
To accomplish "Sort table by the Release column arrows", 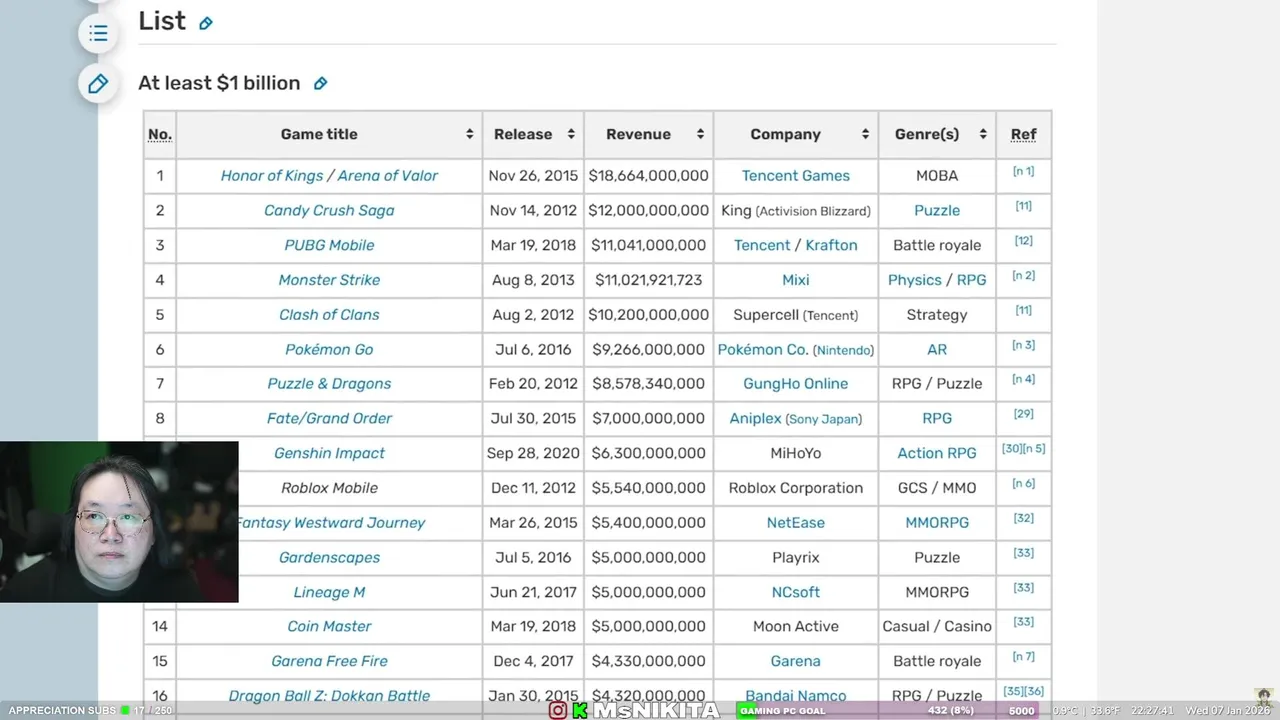I will pyautogui.click(x=571, y=134).
